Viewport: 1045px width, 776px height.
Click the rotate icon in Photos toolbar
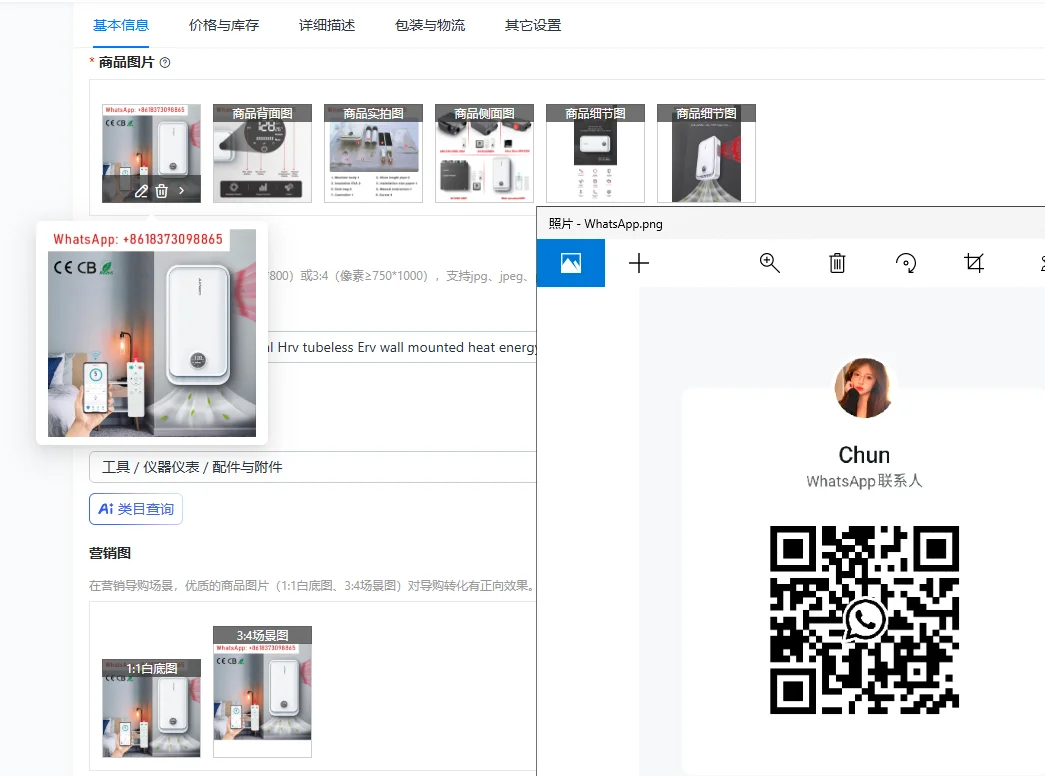906,263
